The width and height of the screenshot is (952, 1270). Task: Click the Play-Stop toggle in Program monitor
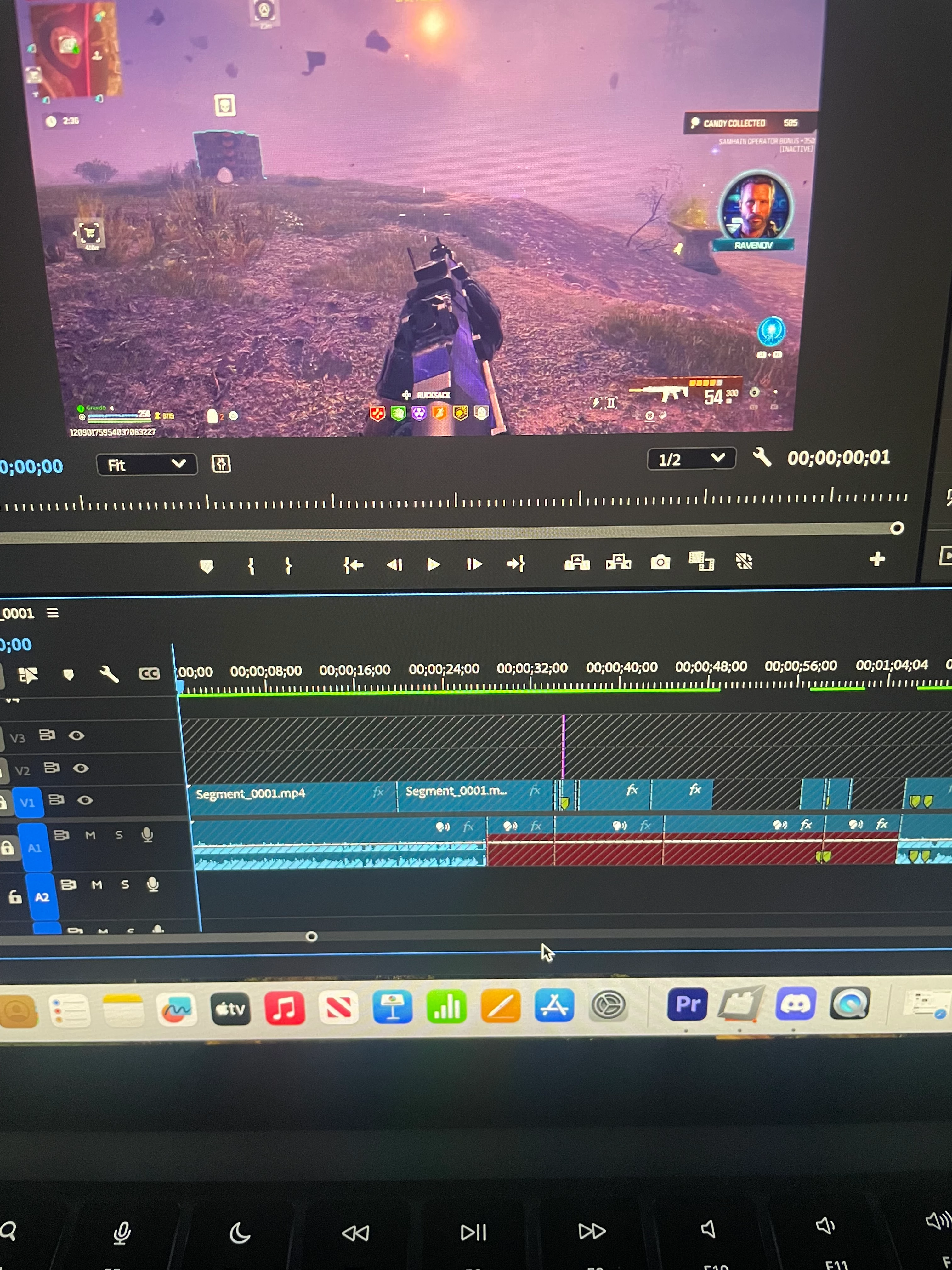tap(433, 564)
